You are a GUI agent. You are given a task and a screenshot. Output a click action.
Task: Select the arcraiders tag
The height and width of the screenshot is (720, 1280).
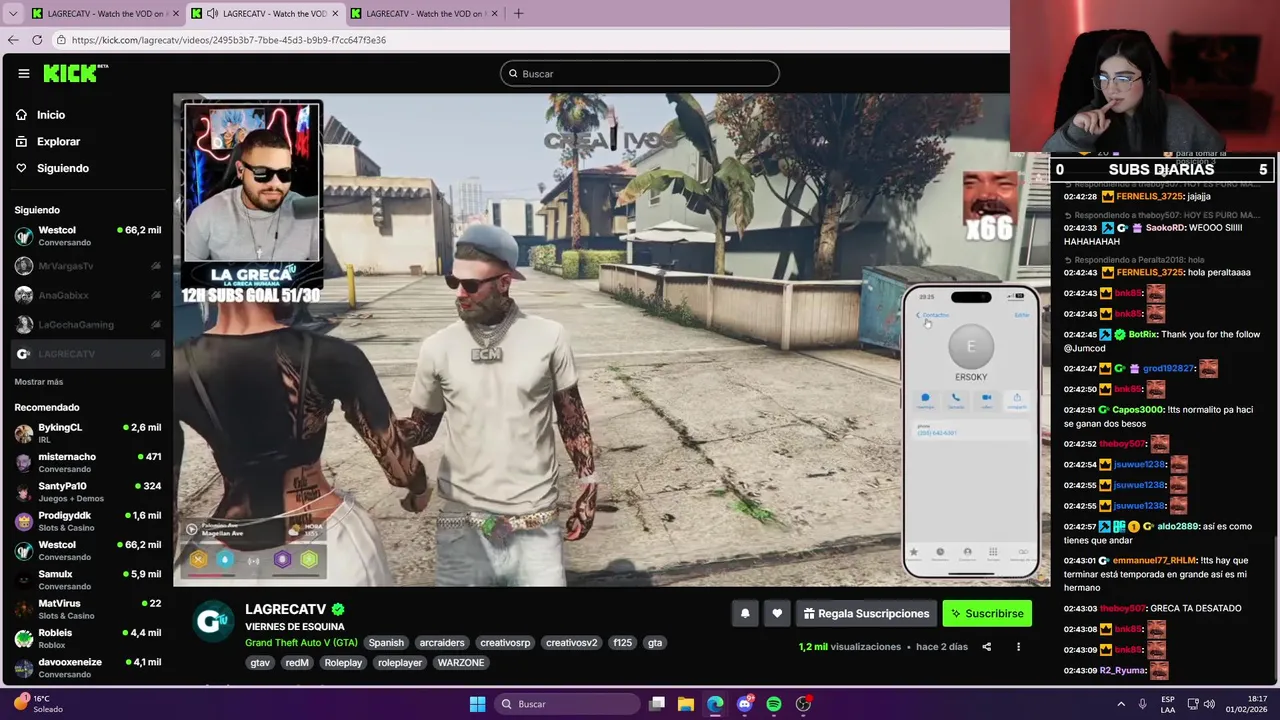[x=442, y=643]
